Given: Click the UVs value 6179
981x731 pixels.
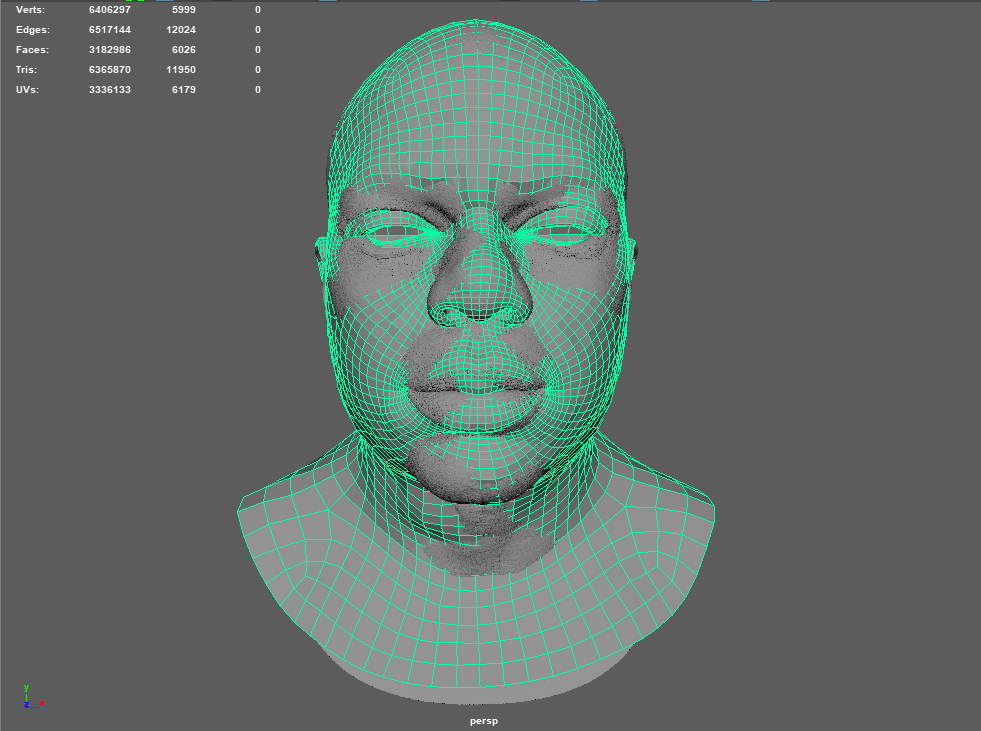Looking at the screenshot, I should (x=183, y=90).
